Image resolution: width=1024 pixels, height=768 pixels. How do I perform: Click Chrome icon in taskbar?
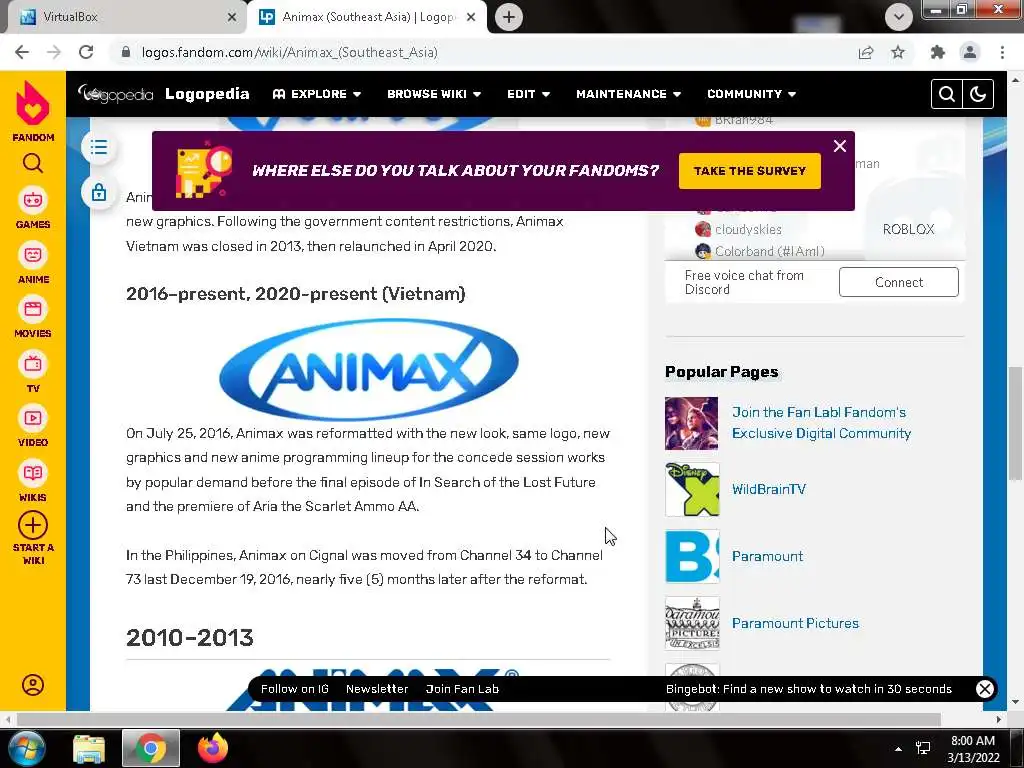[x=151, y=748]
